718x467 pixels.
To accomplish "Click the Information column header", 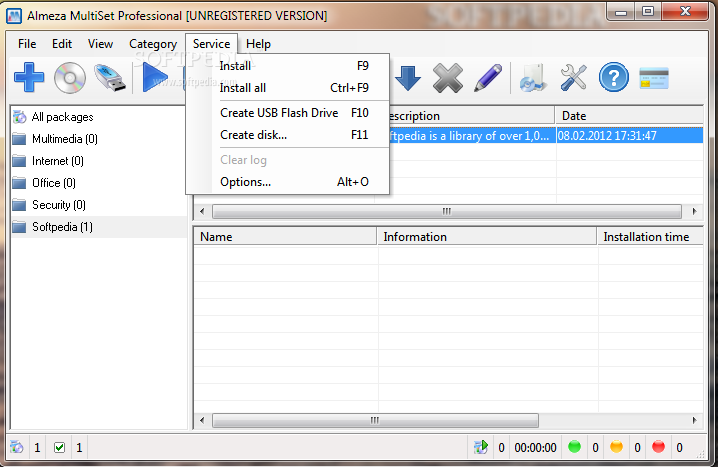I will pos(487,237).
